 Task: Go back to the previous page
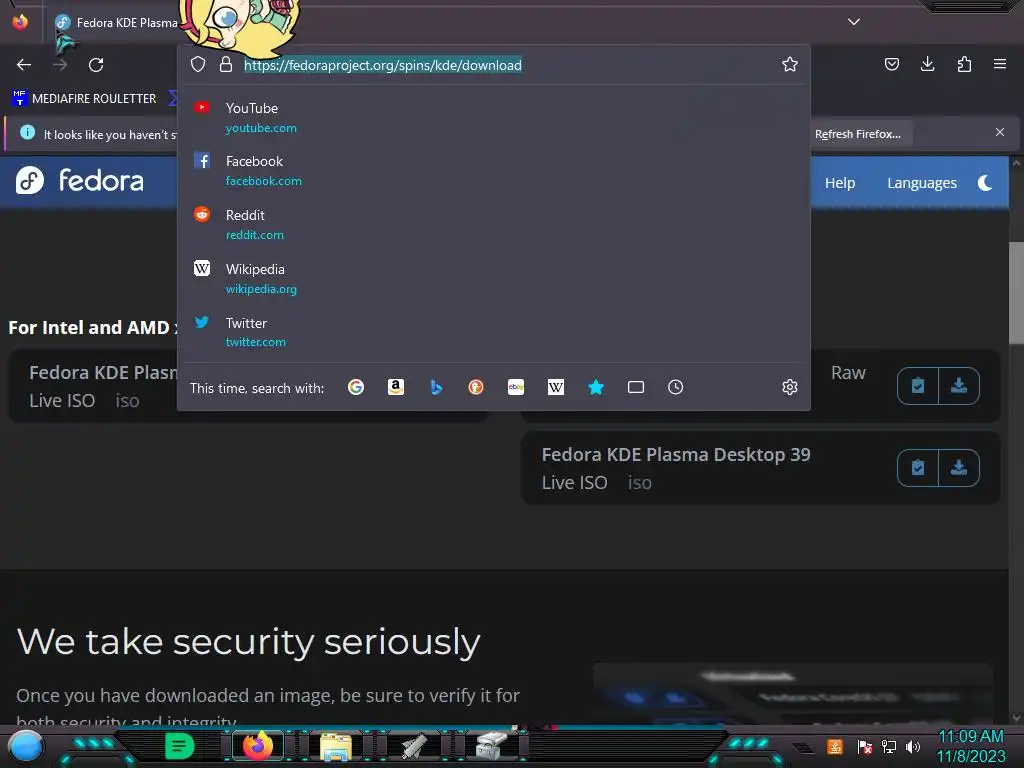[x=24, y=65]
